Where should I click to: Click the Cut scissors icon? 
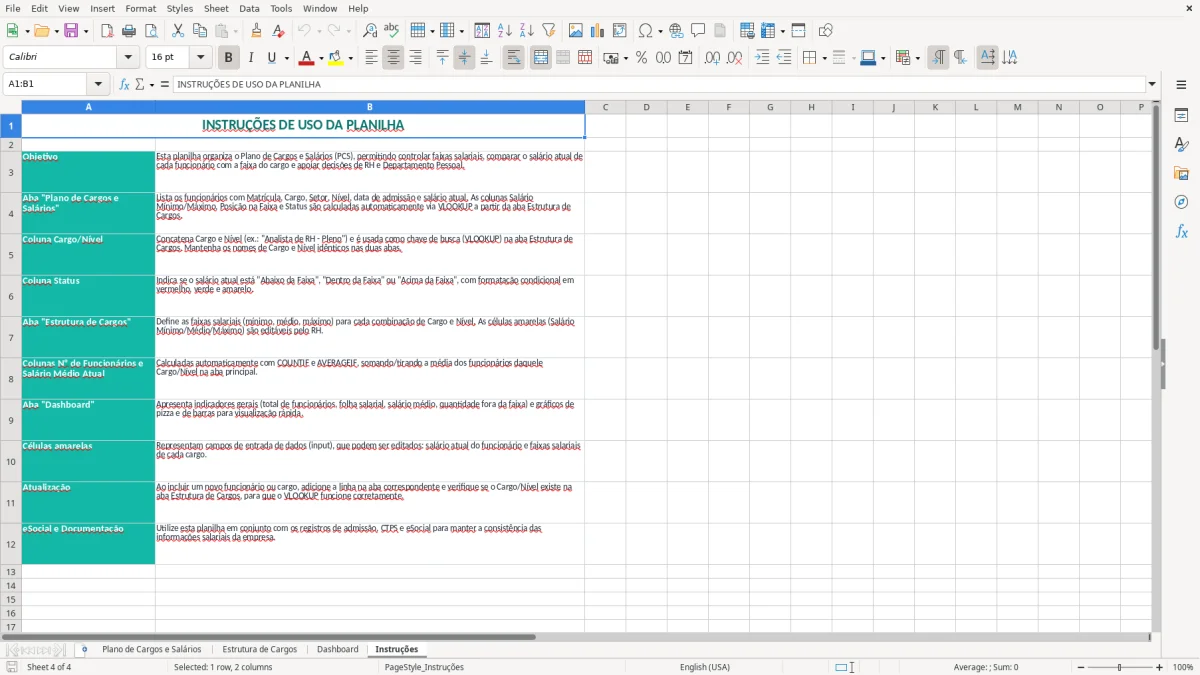[177, 31]
